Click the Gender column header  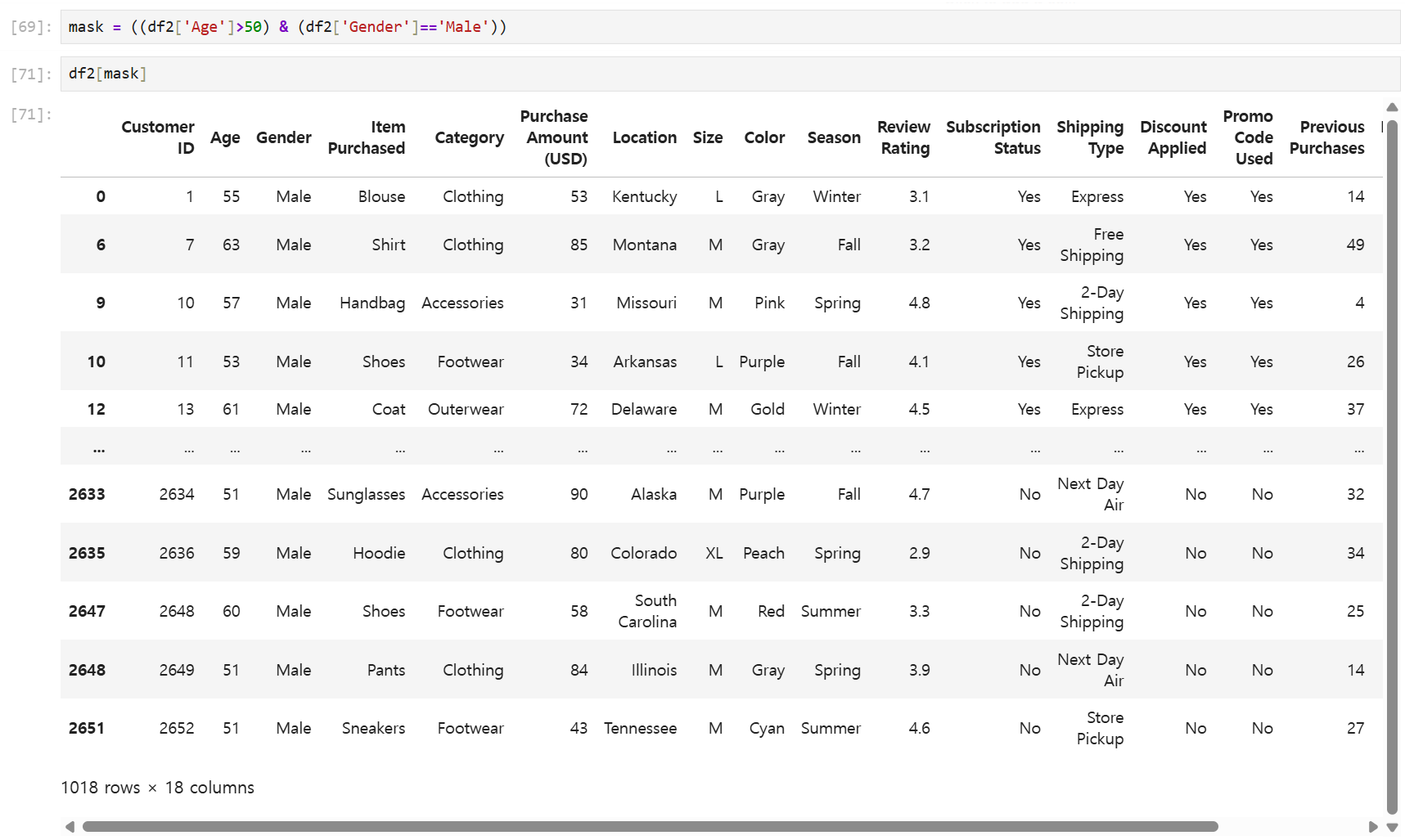284,137
